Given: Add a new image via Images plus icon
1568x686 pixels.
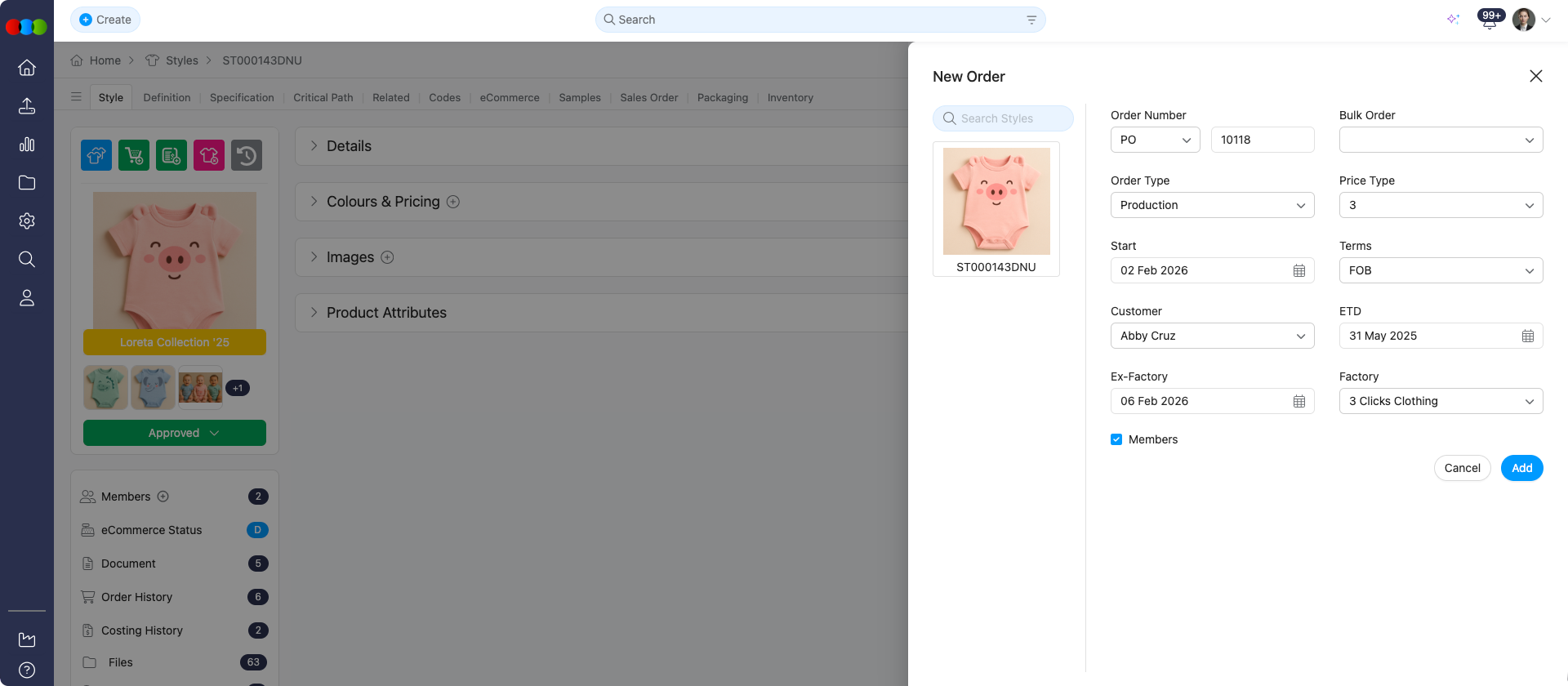Looking at the screenshot, I should click(388, 257).
